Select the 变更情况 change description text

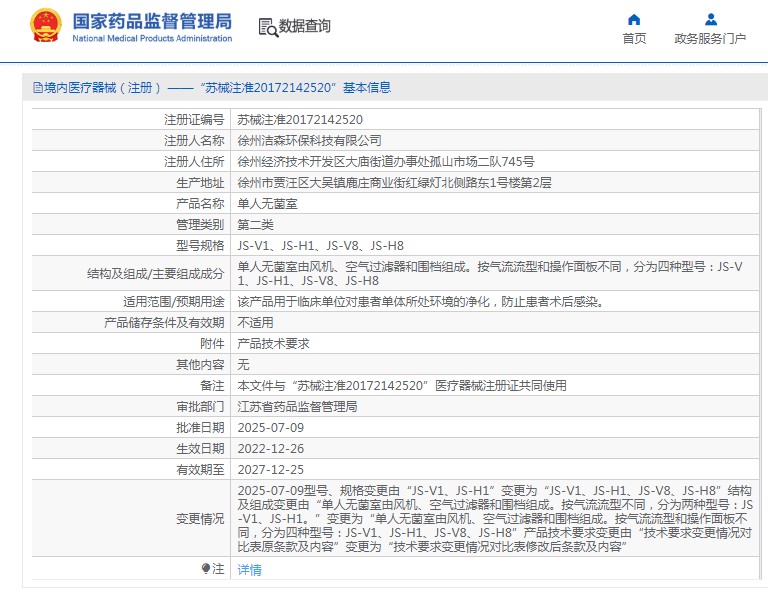[x=495, y=519]
